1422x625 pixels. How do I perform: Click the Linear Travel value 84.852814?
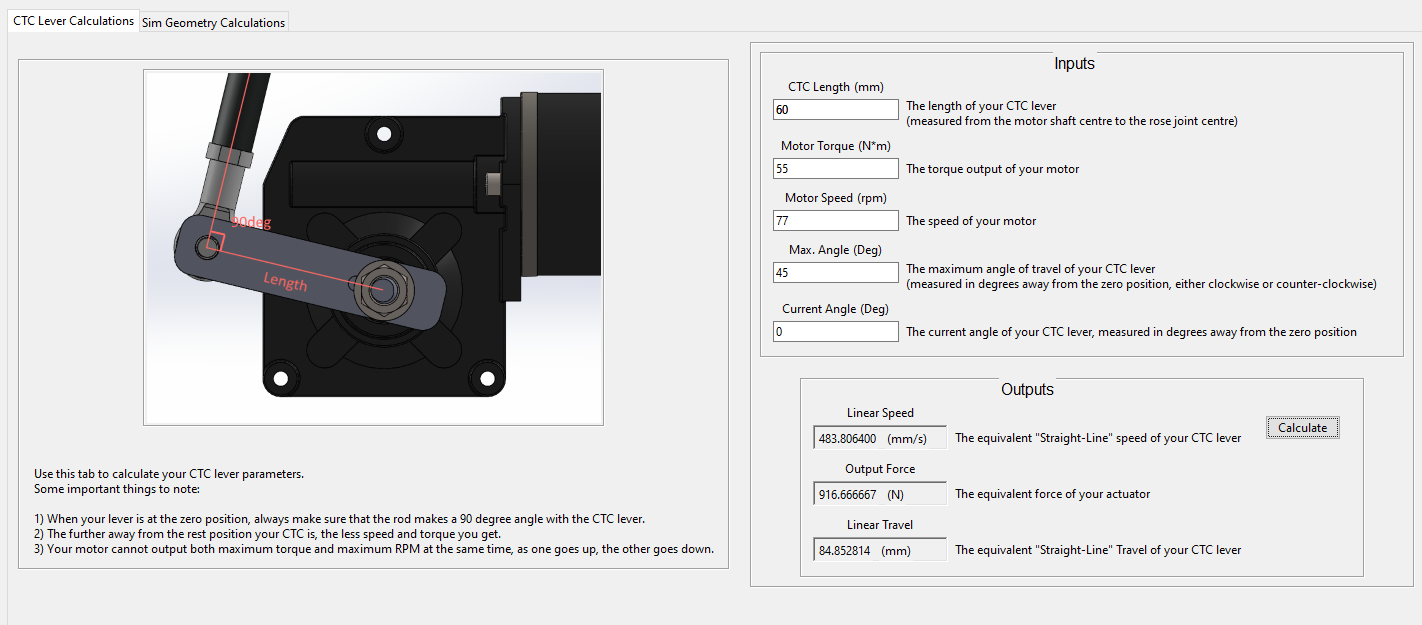880,550
